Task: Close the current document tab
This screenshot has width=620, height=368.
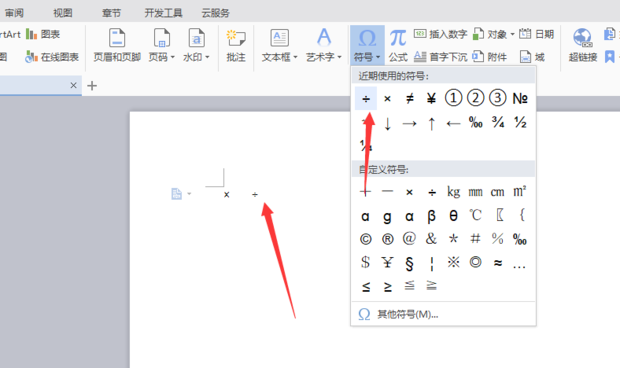Action: (x=73, y=85)
